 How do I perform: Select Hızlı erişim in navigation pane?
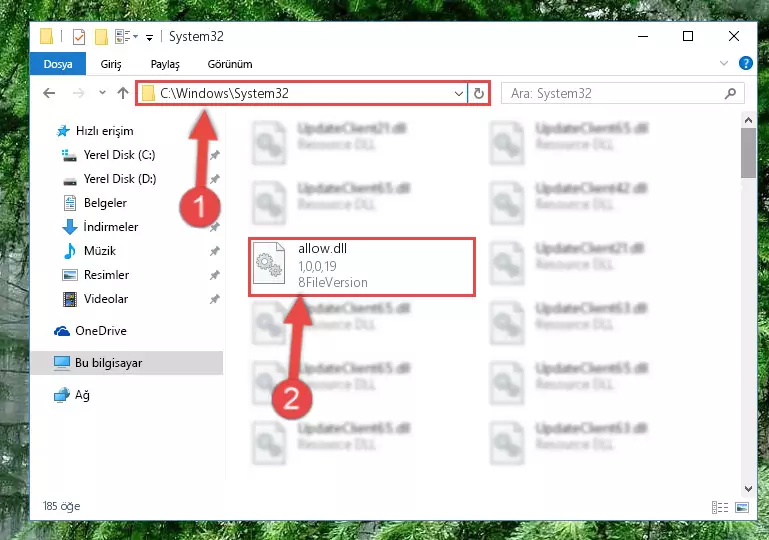pyautogui.click(x=95, y=131)
